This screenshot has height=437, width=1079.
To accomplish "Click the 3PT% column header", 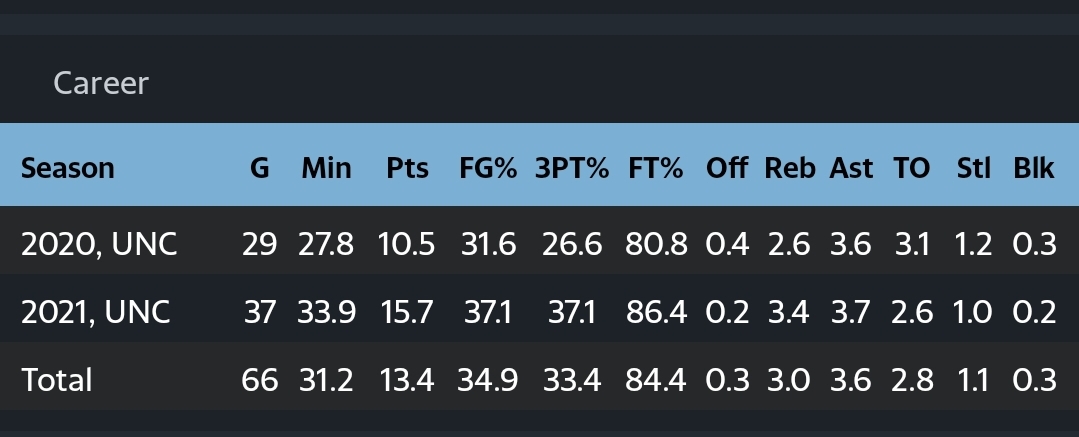I will click(572, 168).
